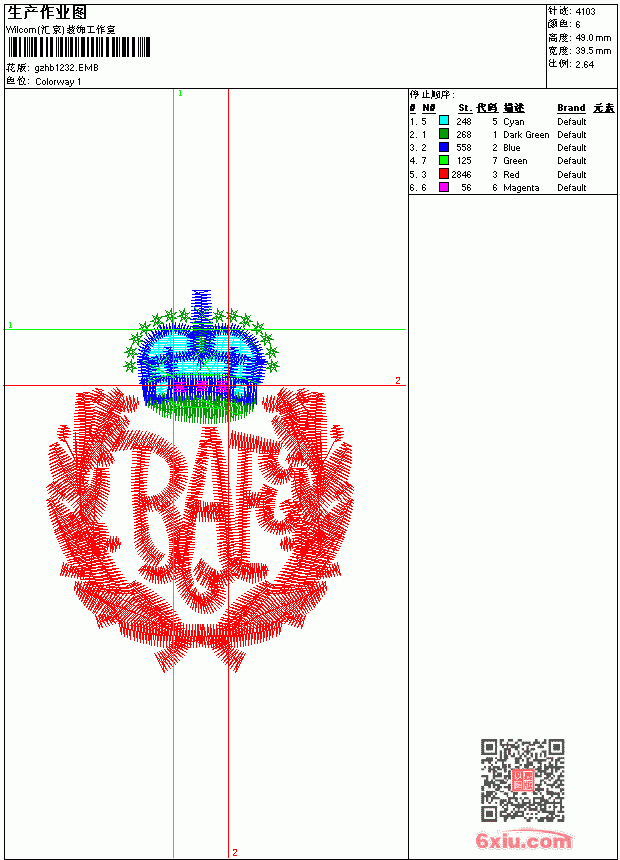Image resolution: width=620 pixels, height=860 pixels.
Task: Select the Cyan row description
Action: point(514,122)
